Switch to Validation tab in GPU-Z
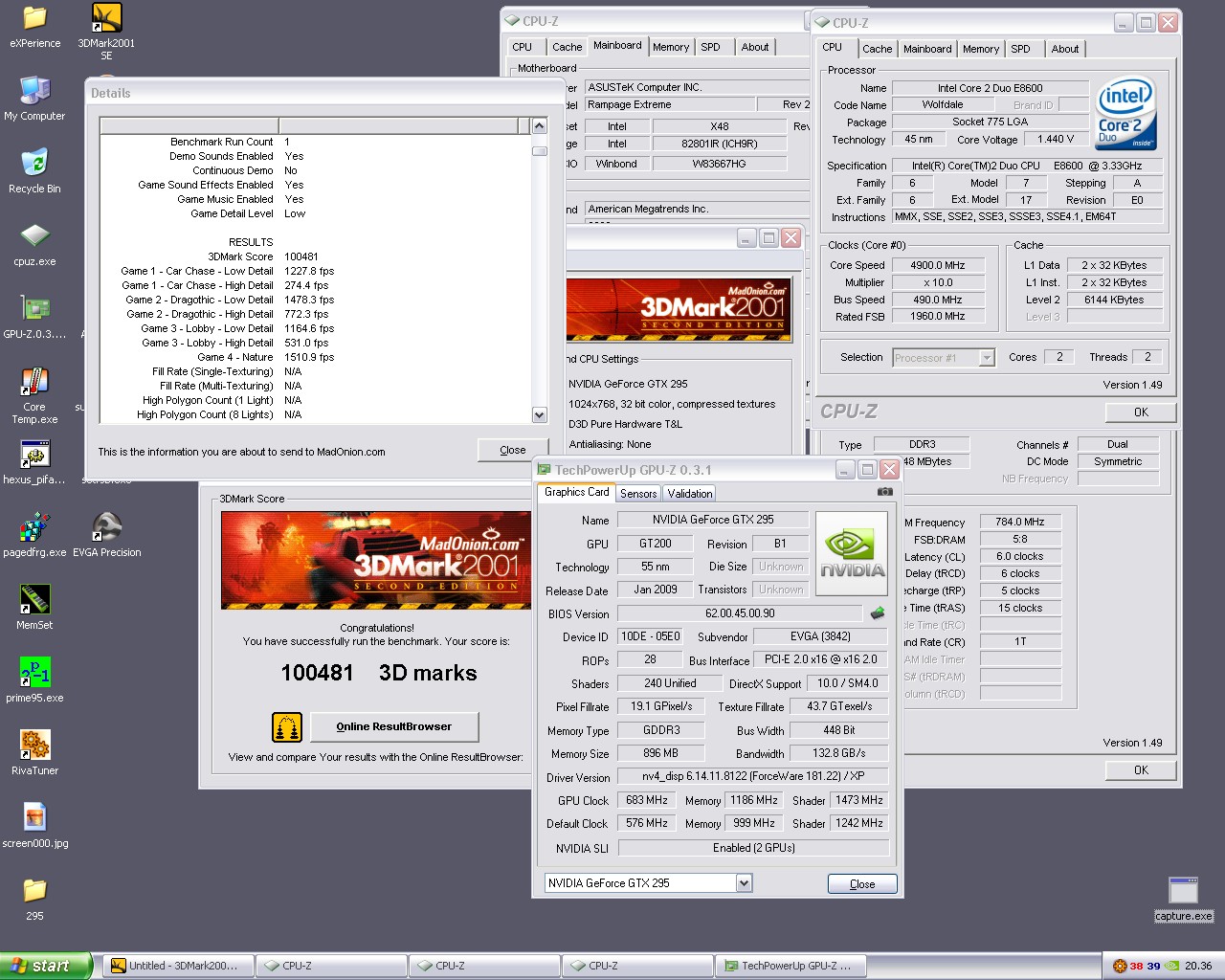The image size is (1225, 980). (x=690, y=494)
